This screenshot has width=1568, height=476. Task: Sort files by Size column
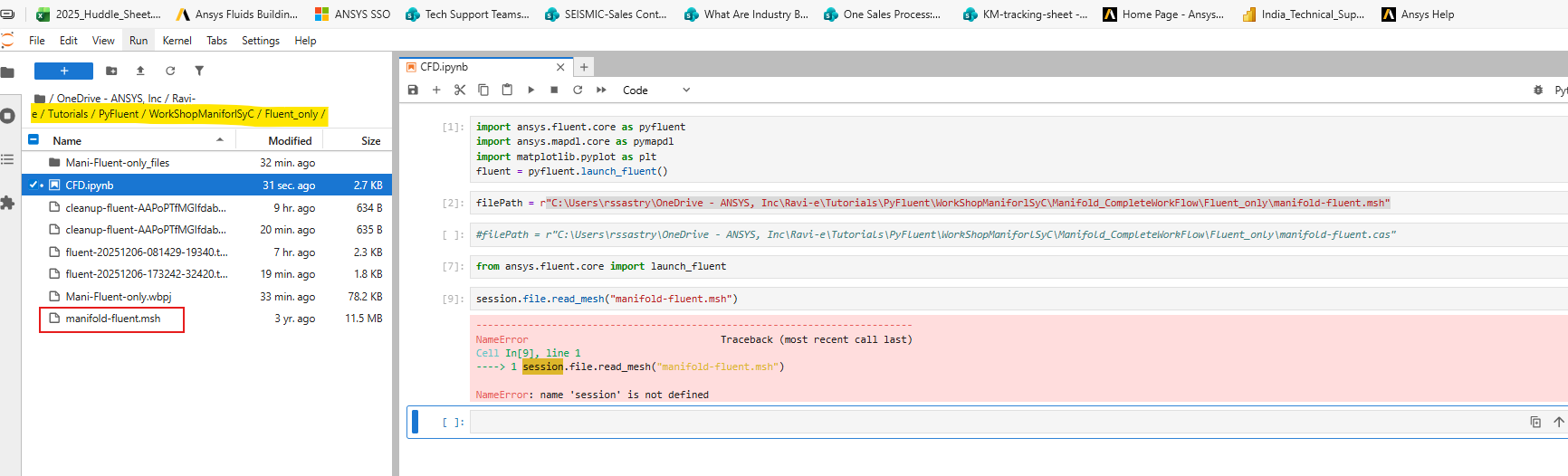[371, 140]
